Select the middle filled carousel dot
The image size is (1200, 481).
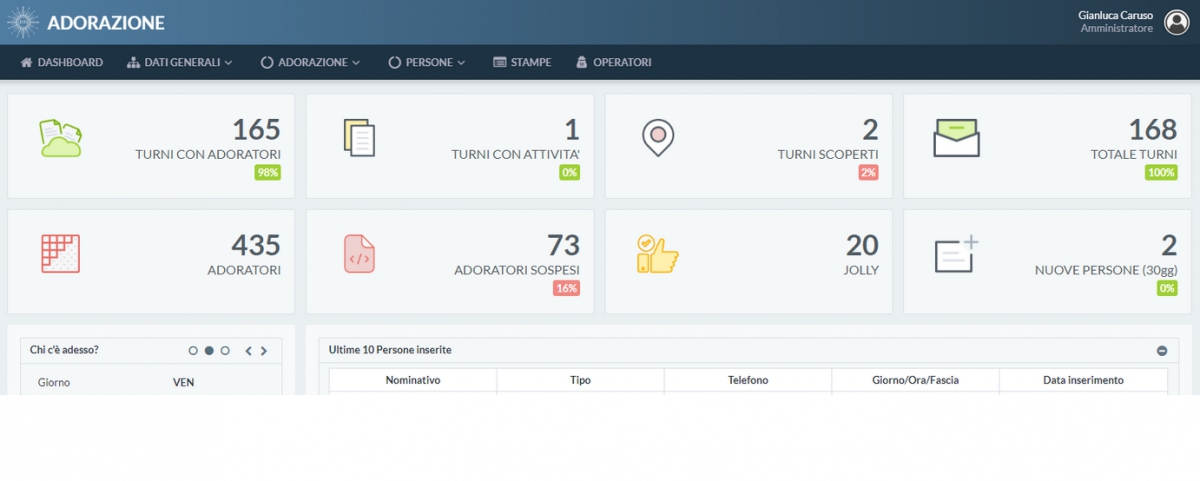pos(209,351)
